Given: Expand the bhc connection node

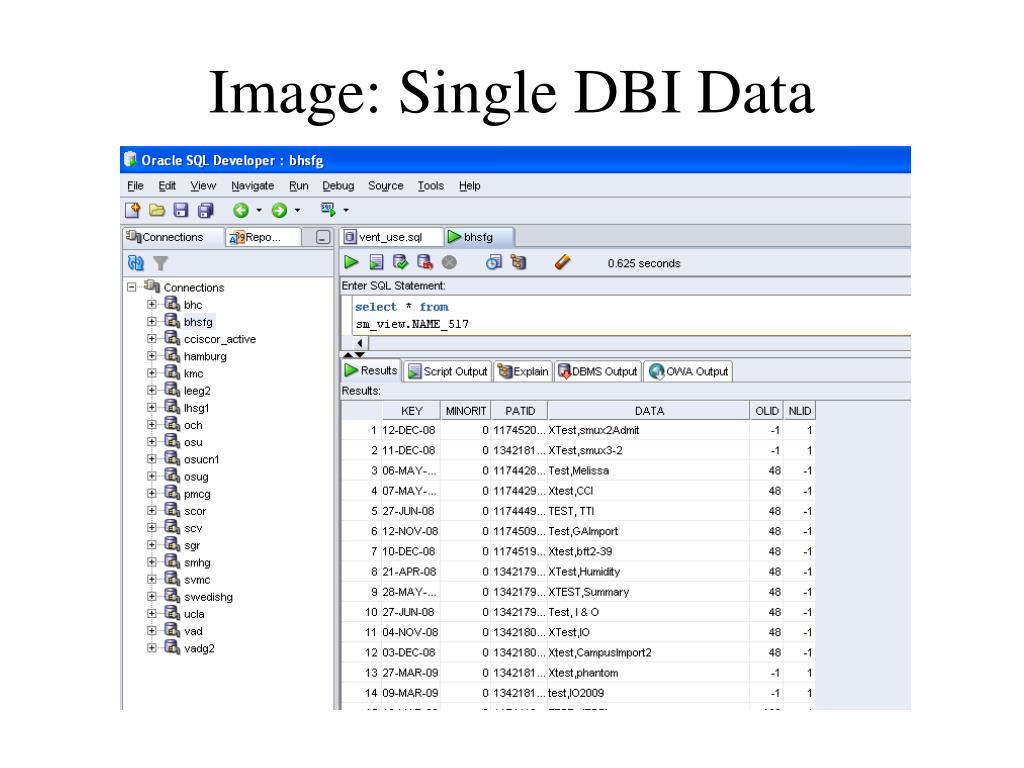Looking at the screenshot, I should (x=152, y=304).
